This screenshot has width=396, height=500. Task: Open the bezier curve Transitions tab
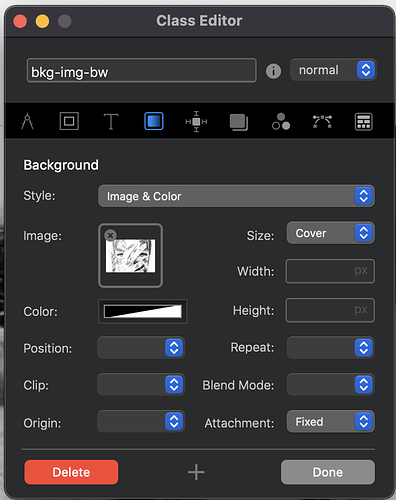322,122
